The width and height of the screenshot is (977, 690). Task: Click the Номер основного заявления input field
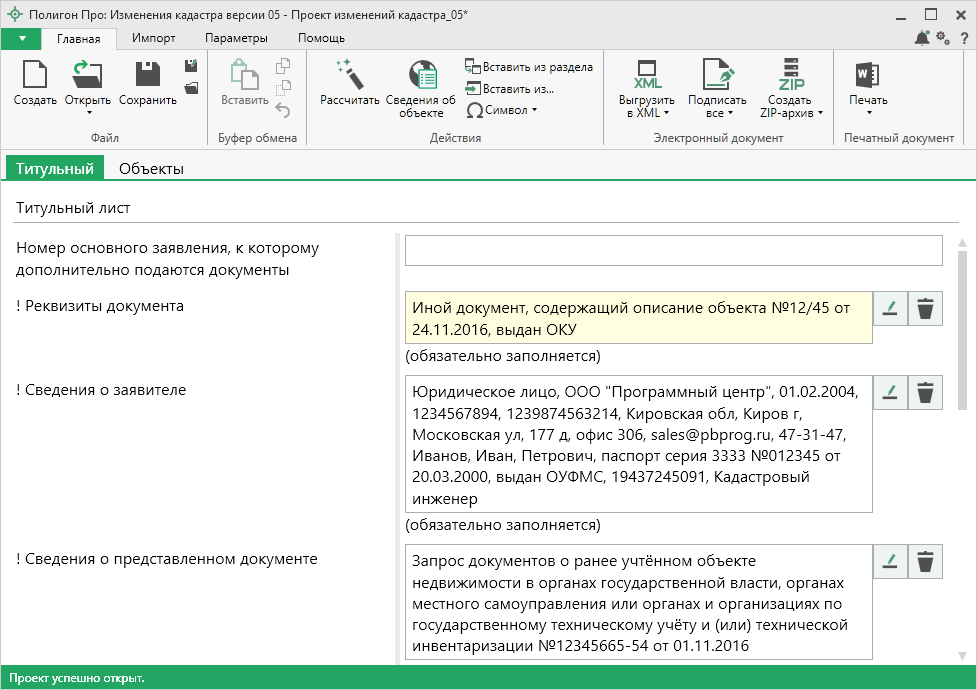coord(673,250)
